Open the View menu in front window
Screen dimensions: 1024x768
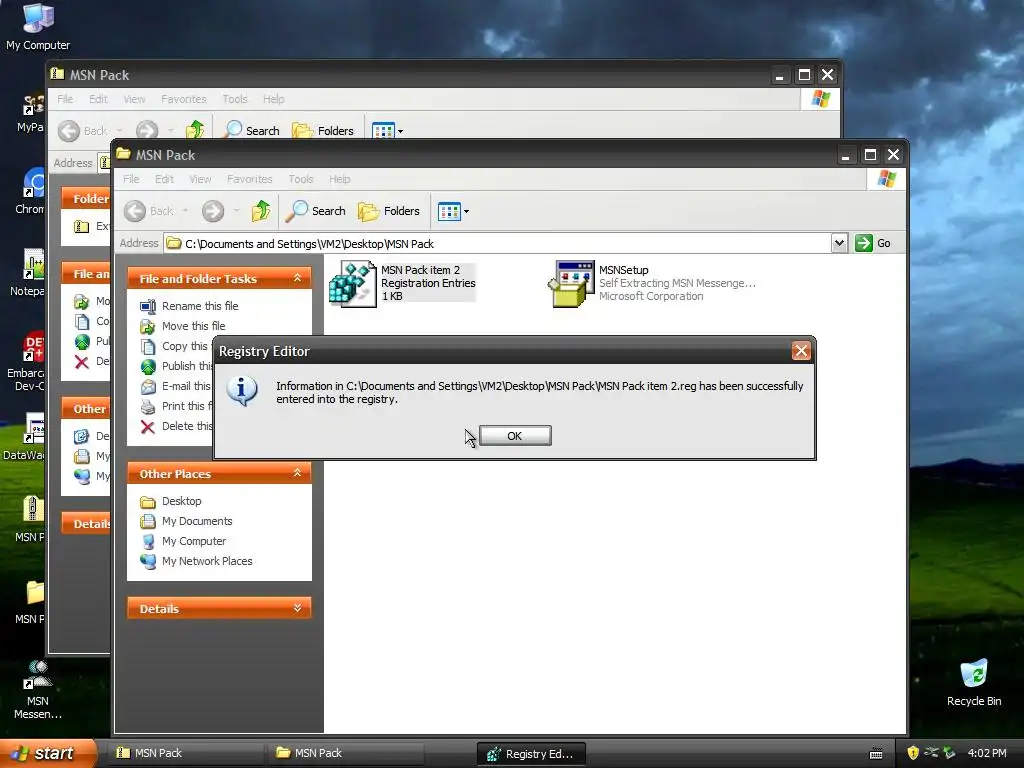pos(200,179)
